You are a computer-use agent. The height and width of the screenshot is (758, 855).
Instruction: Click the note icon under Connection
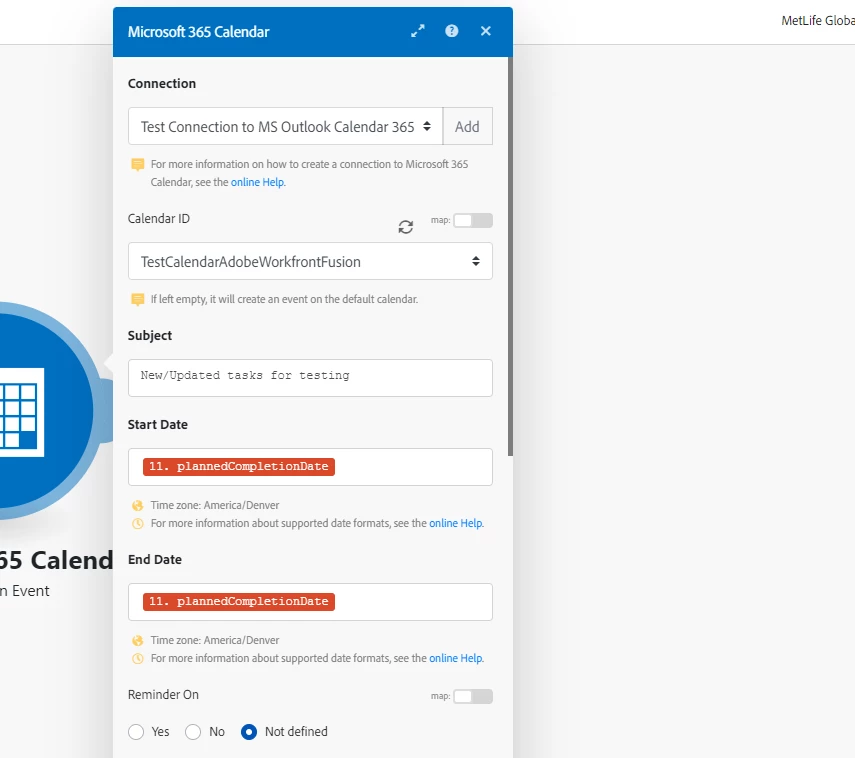(x=138, y=165)
